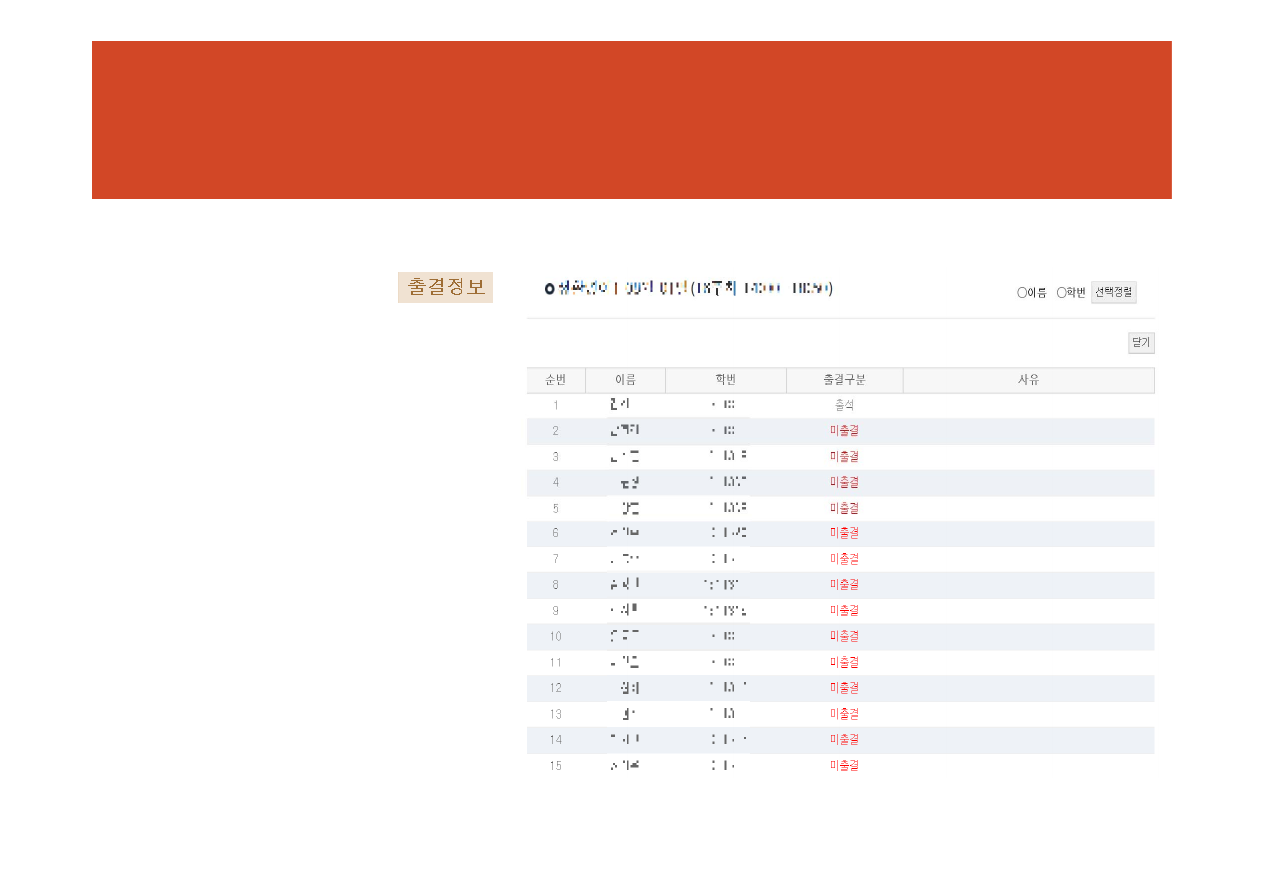1263x893 pixels.
Task: Click the 순번 column header
Action: click(x=556, y=381)
